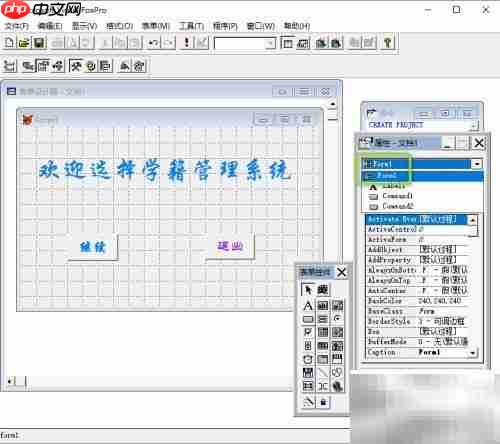Select the Select Objects pointer tool

(x=308, y=290)
